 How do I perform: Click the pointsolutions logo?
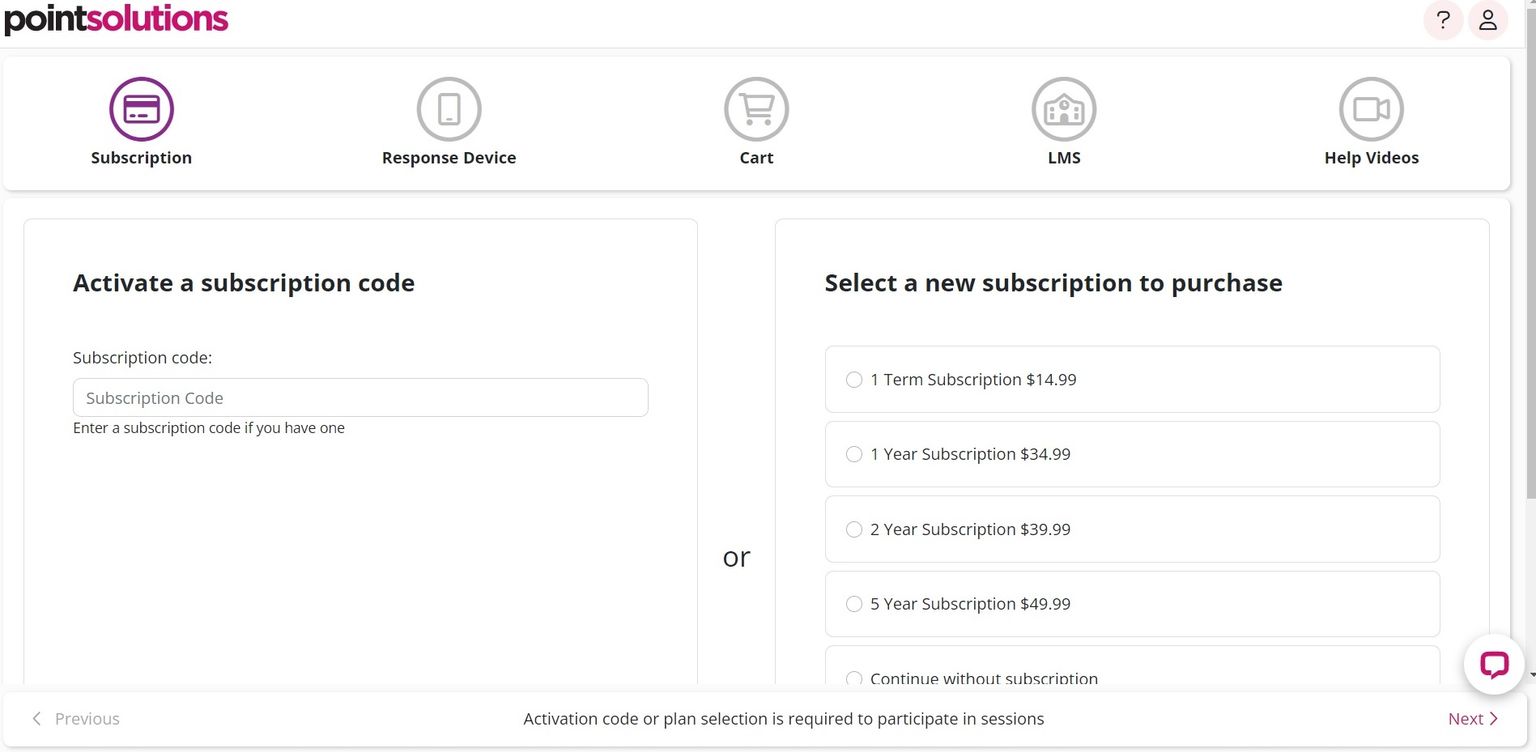coord(116,19)
